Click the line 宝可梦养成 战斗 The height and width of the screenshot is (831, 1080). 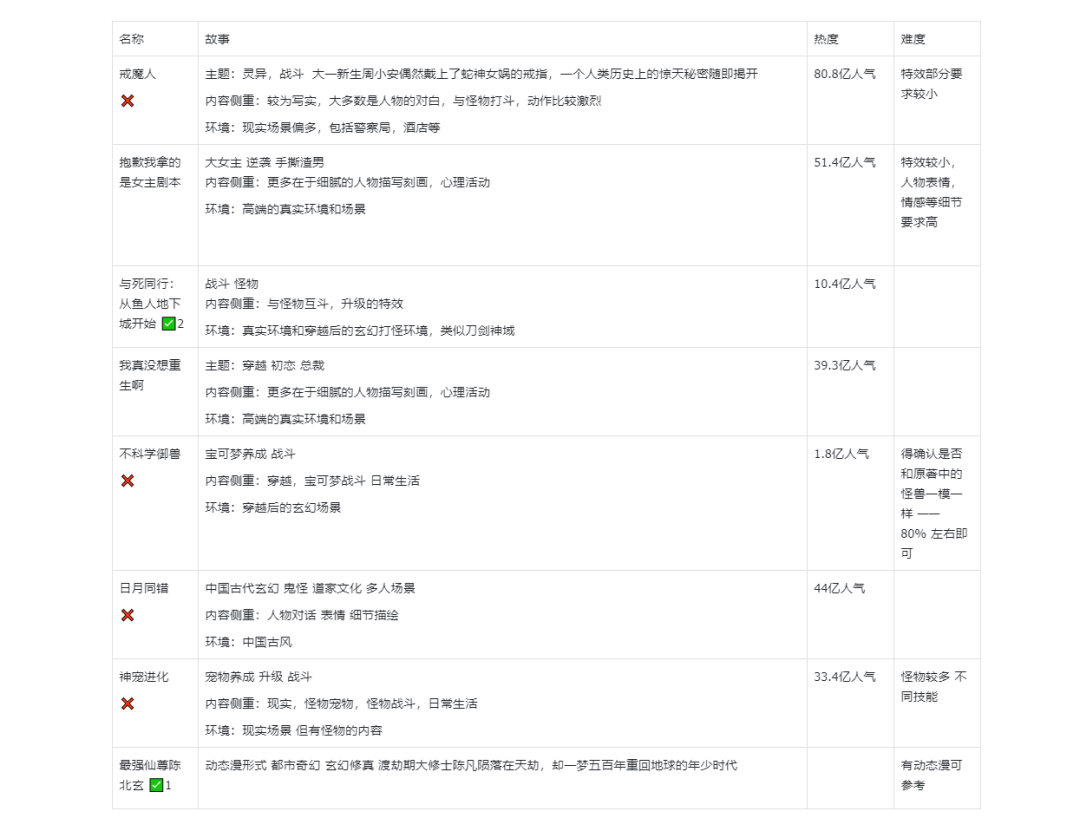pyautogui.click(x=250, y=453)
